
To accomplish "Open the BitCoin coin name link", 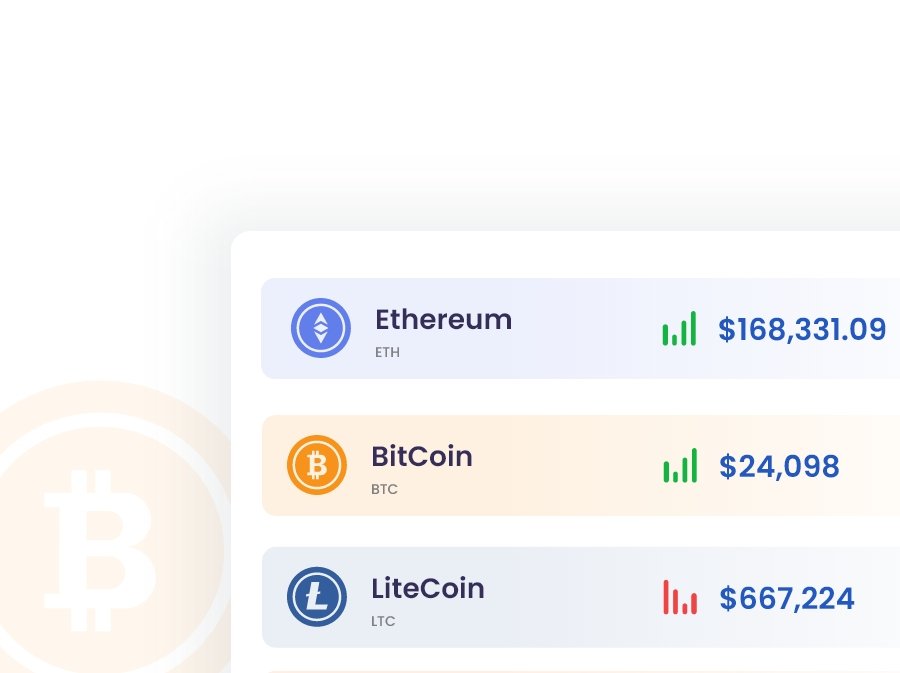I will pyautogui.click(x=421, y=457).
